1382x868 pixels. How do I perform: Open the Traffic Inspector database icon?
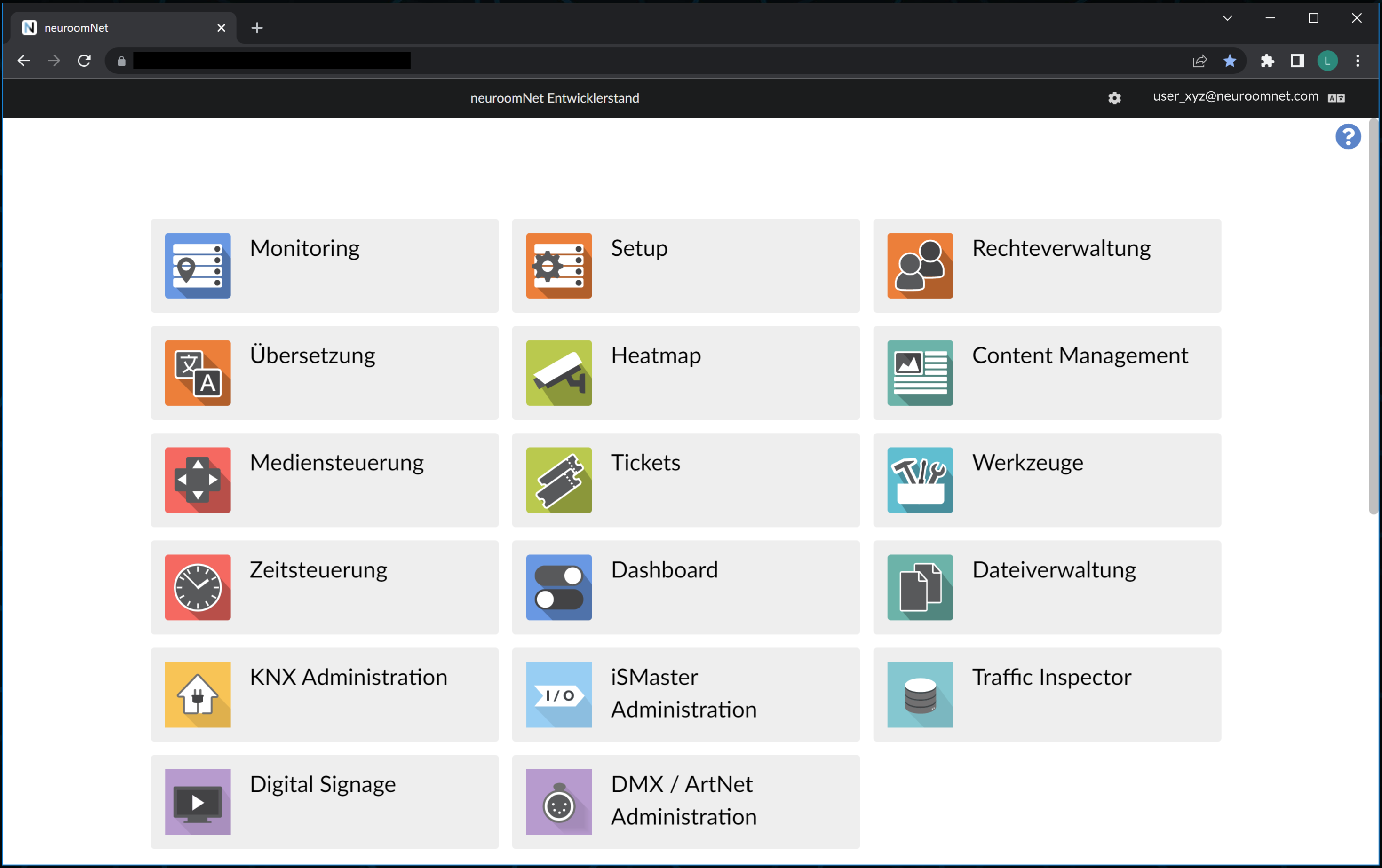point(920,695)
